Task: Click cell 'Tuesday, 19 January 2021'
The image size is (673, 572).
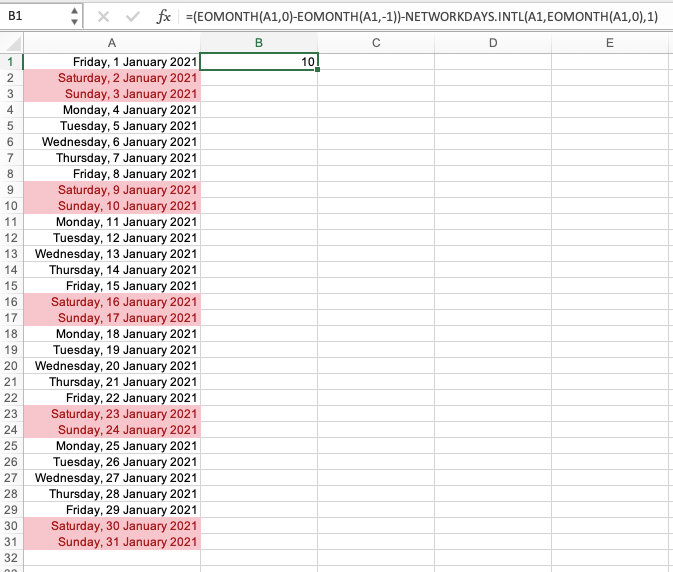Action: coord(112,350)
